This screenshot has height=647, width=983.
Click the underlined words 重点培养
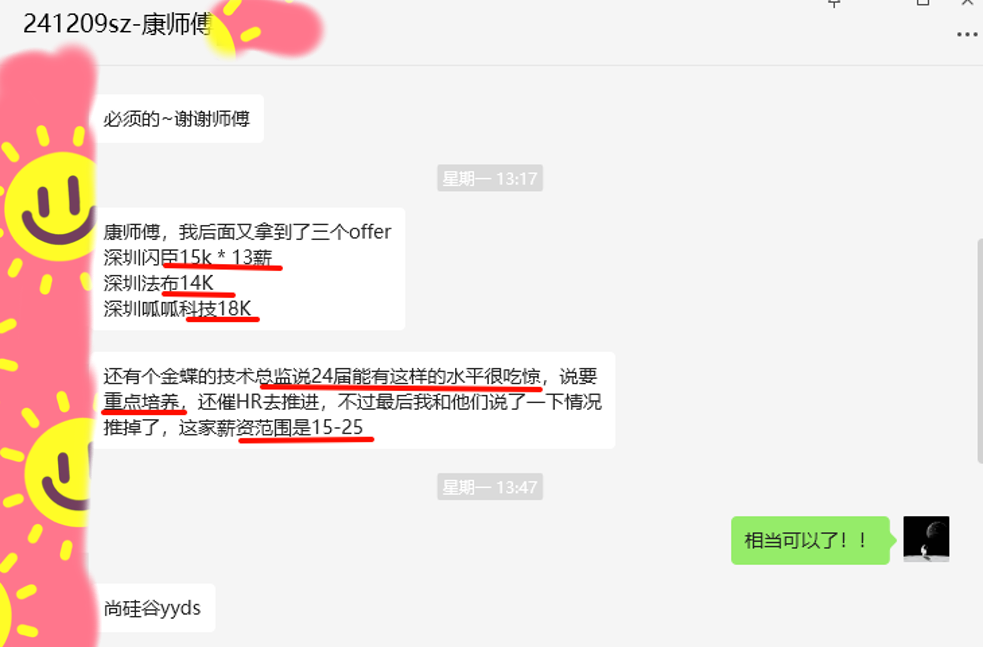tap(142, 402)
